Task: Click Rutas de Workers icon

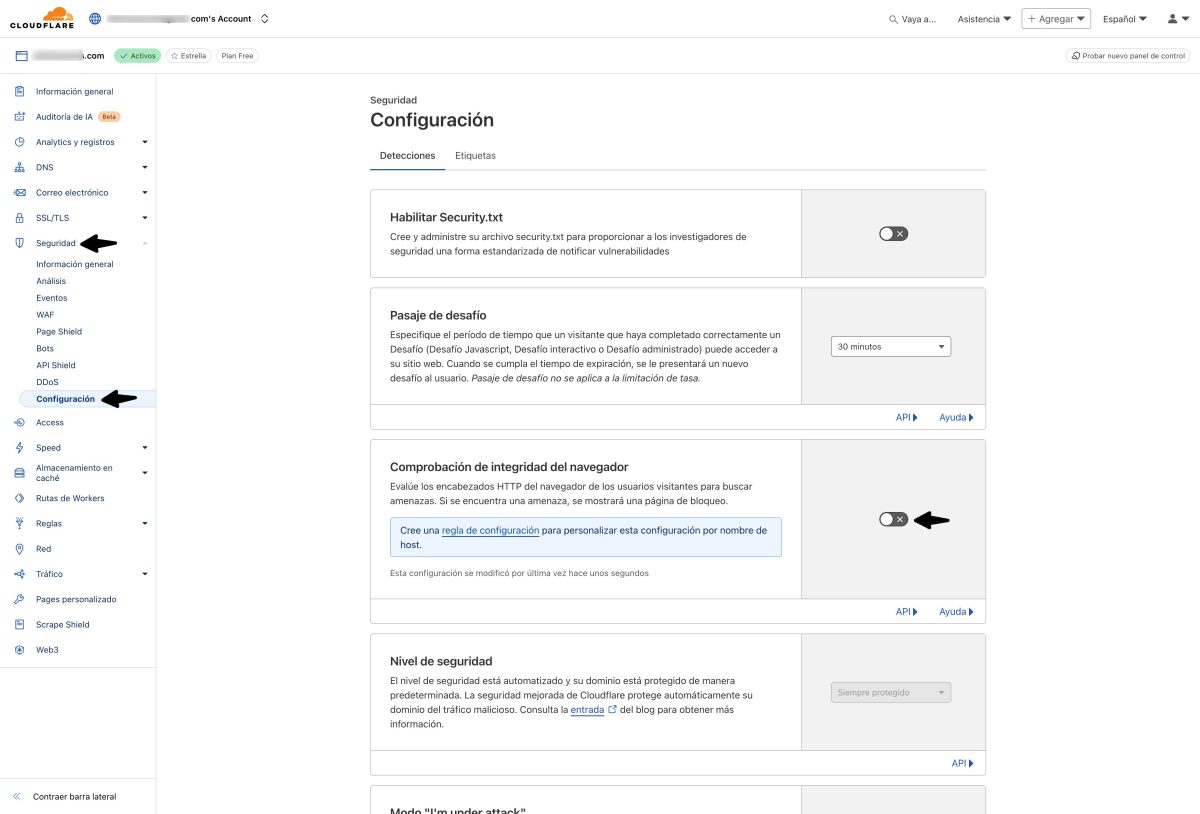Action: click(x=19, y=498)
